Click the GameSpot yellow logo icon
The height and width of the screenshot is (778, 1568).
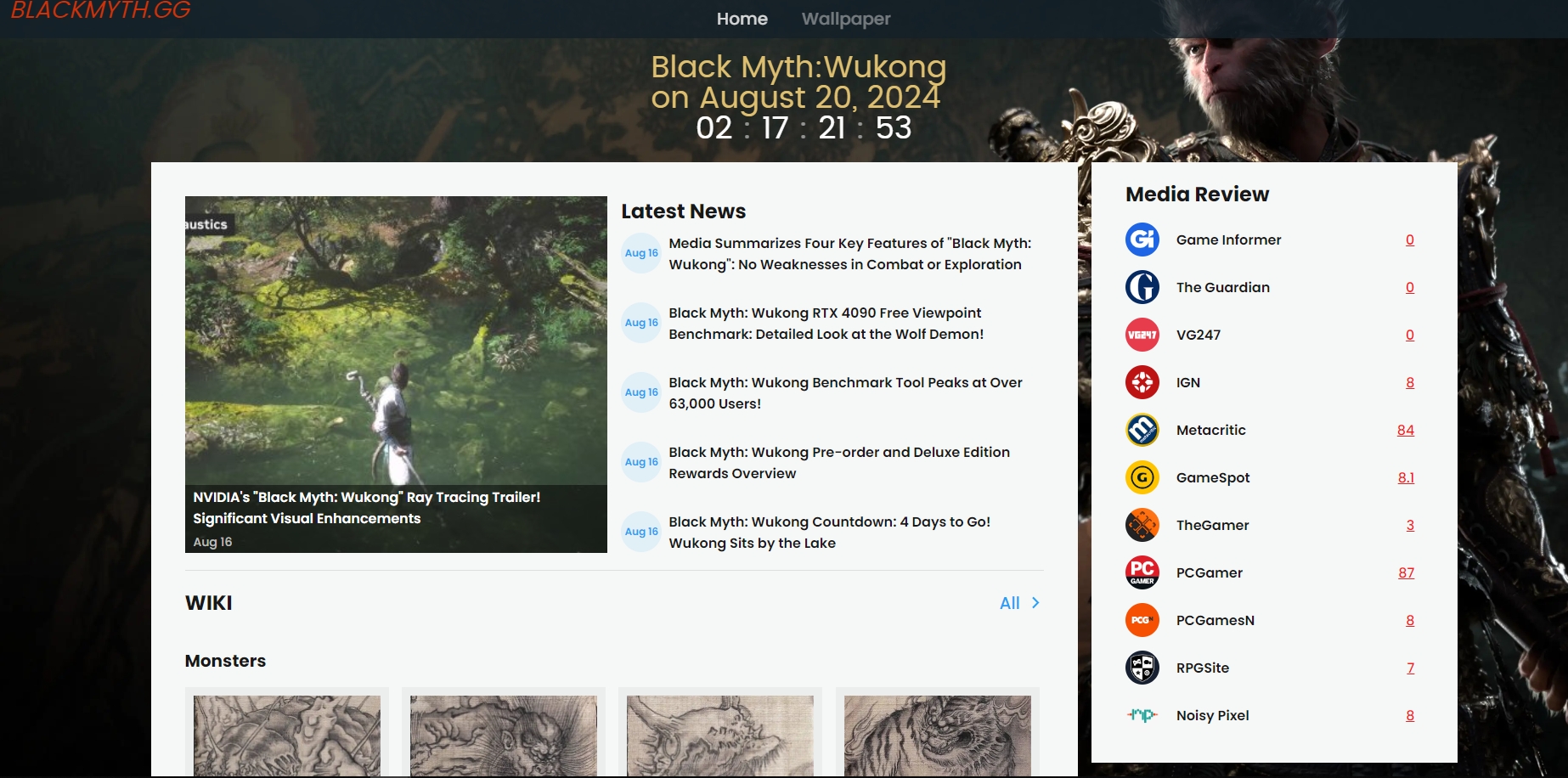[x=1142, y=477]
